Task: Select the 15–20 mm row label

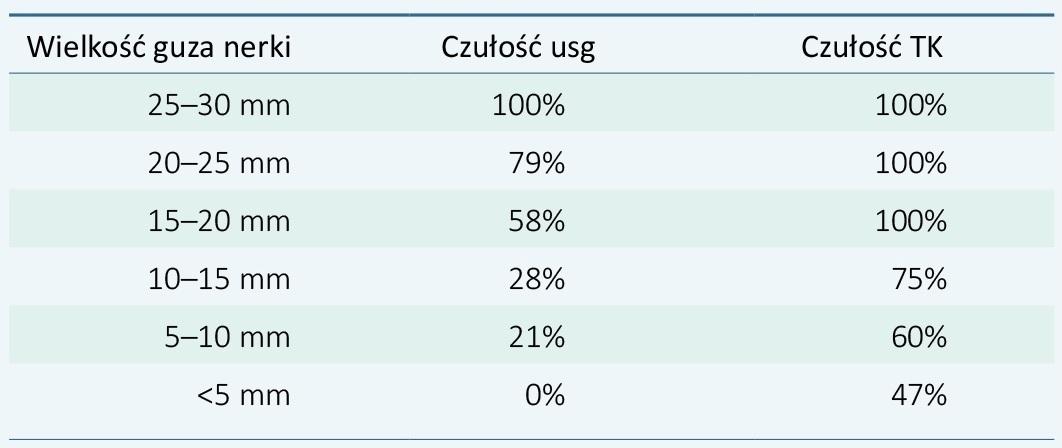Action: point(219,222)
